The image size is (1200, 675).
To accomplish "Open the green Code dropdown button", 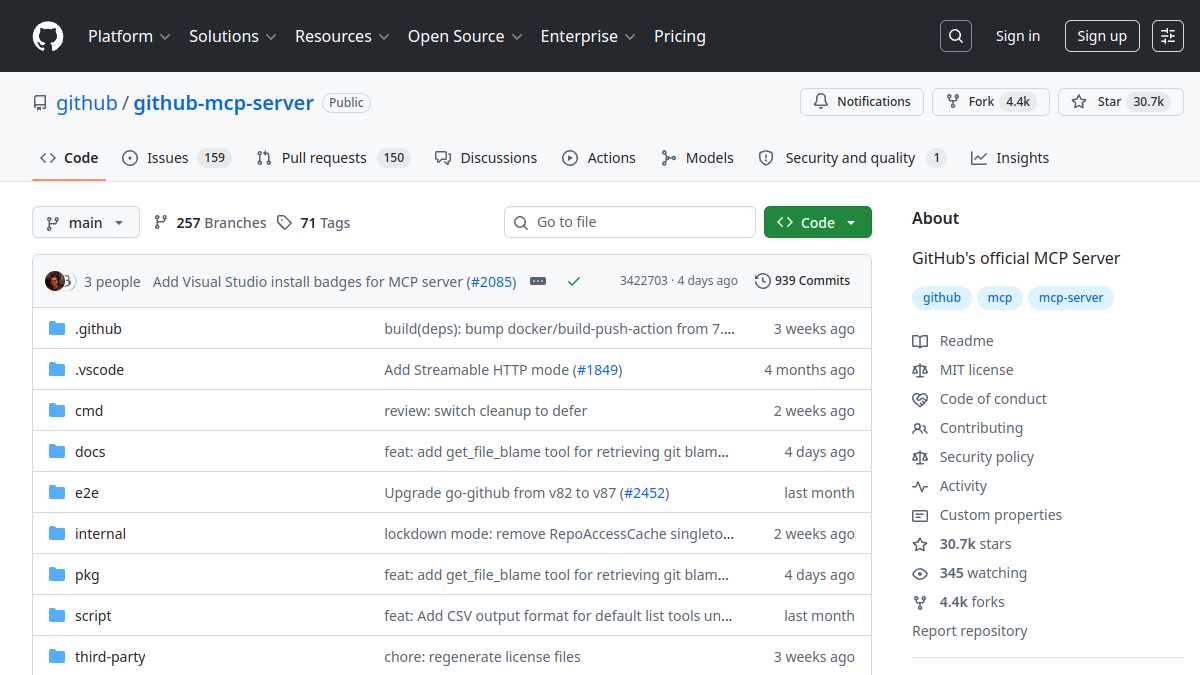I will [818, 222].
